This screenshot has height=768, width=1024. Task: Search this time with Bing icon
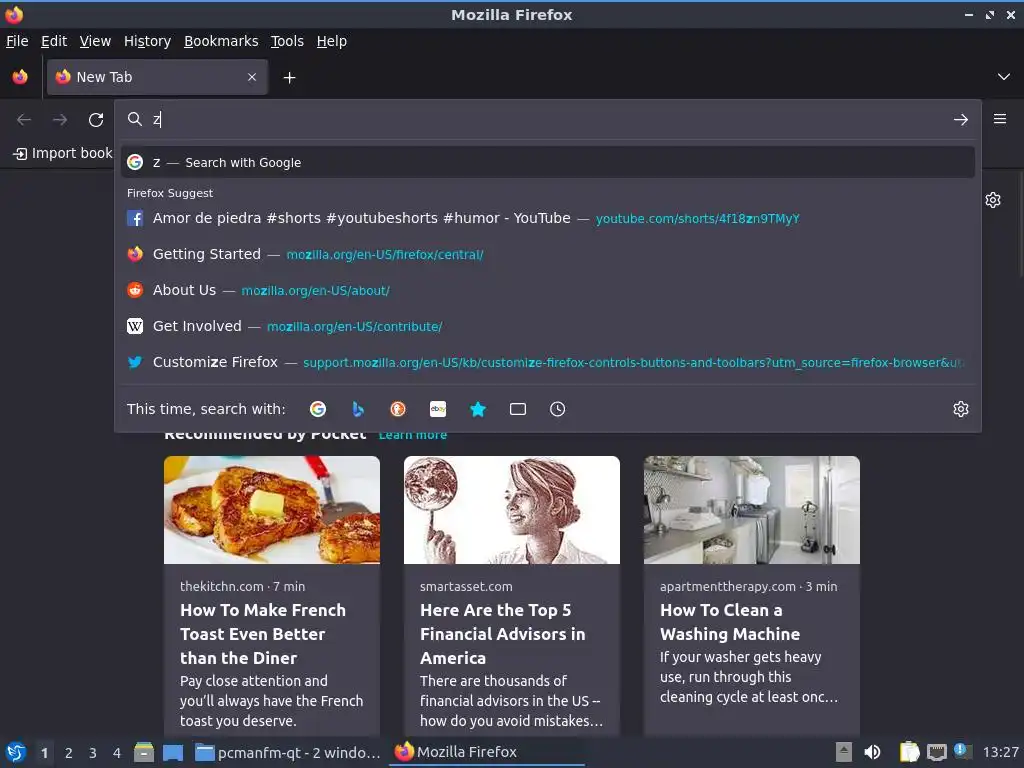358,409
